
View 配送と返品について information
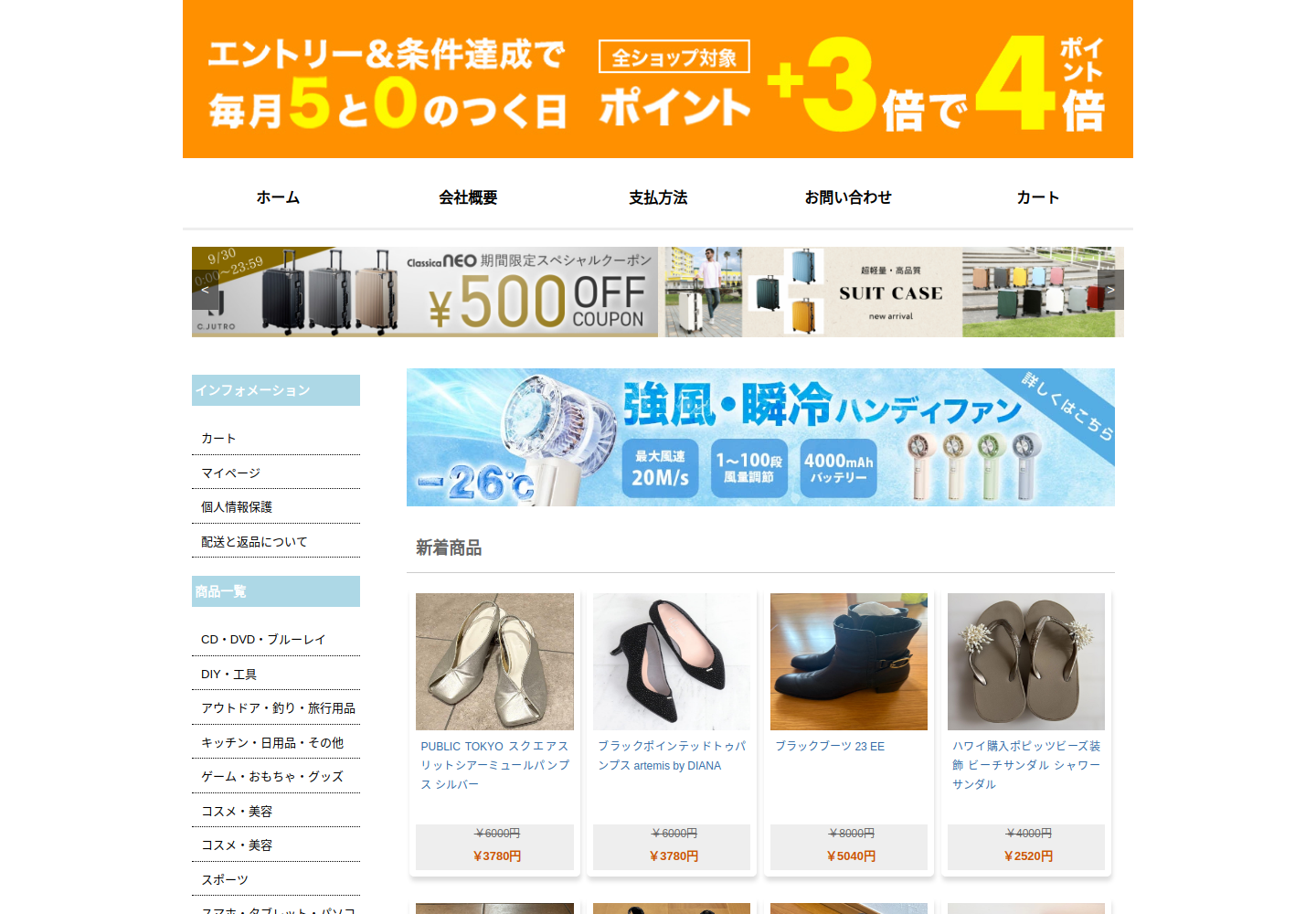click(x=254, y=542)
